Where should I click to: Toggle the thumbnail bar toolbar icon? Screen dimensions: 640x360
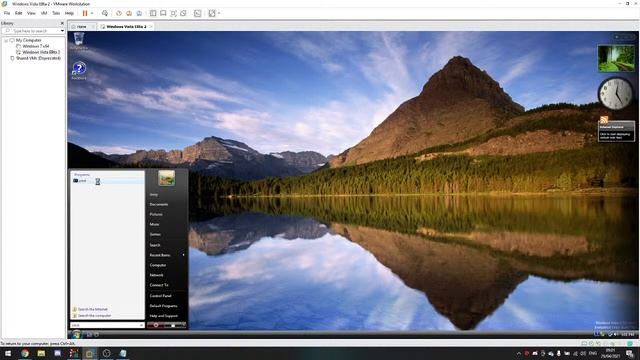point(163,13)
